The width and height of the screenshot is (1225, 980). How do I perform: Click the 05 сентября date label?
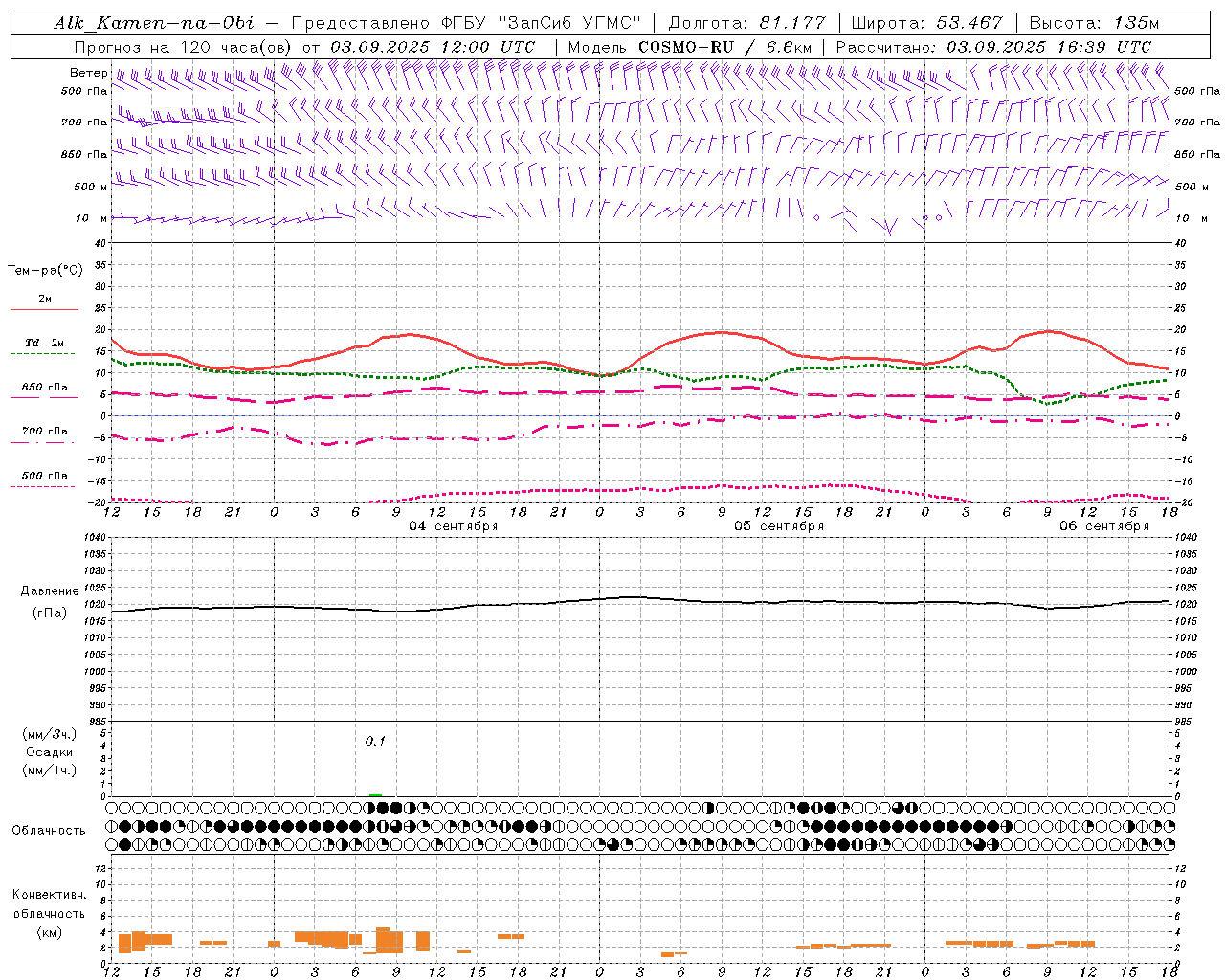779,526
